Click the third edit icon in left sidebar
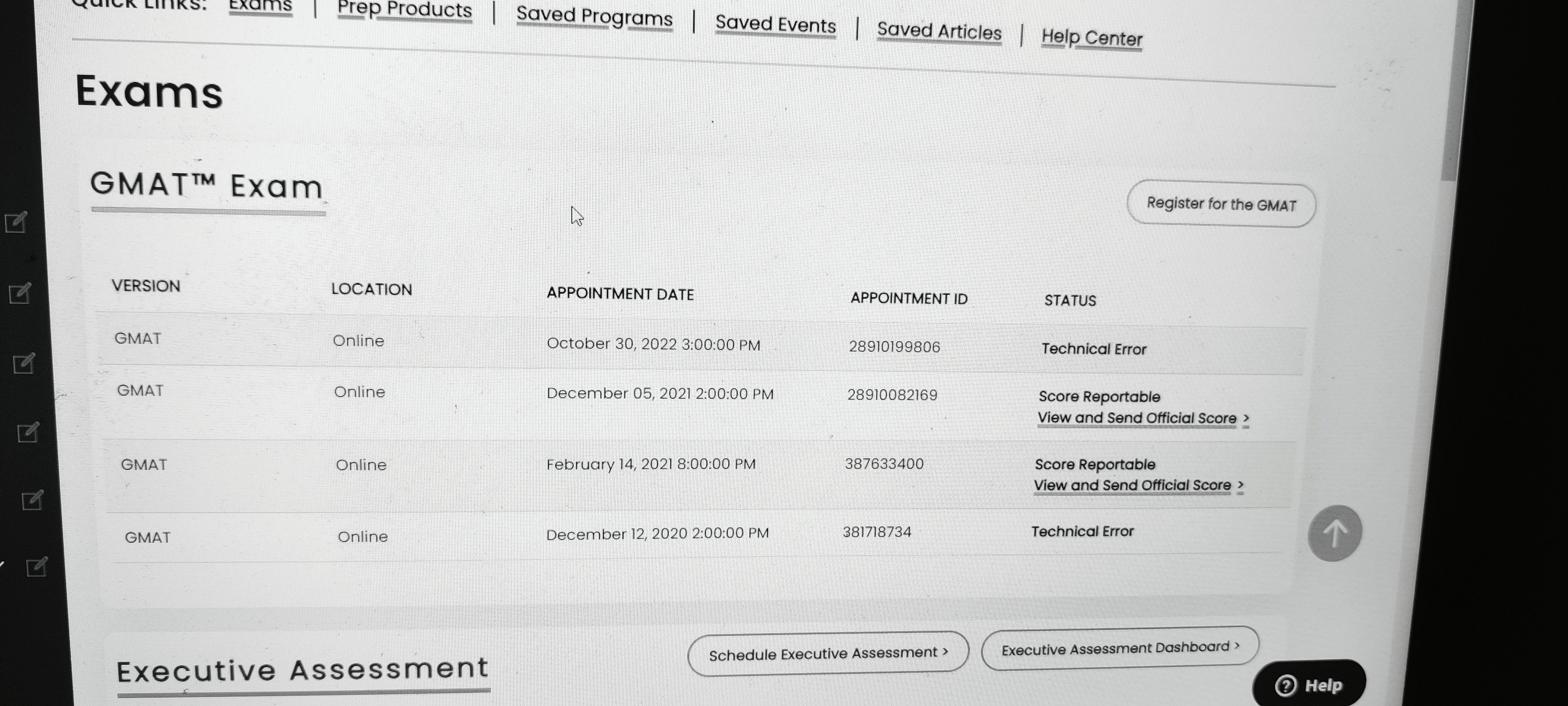This screenshot has height=706, width=1568. [24, 364]
